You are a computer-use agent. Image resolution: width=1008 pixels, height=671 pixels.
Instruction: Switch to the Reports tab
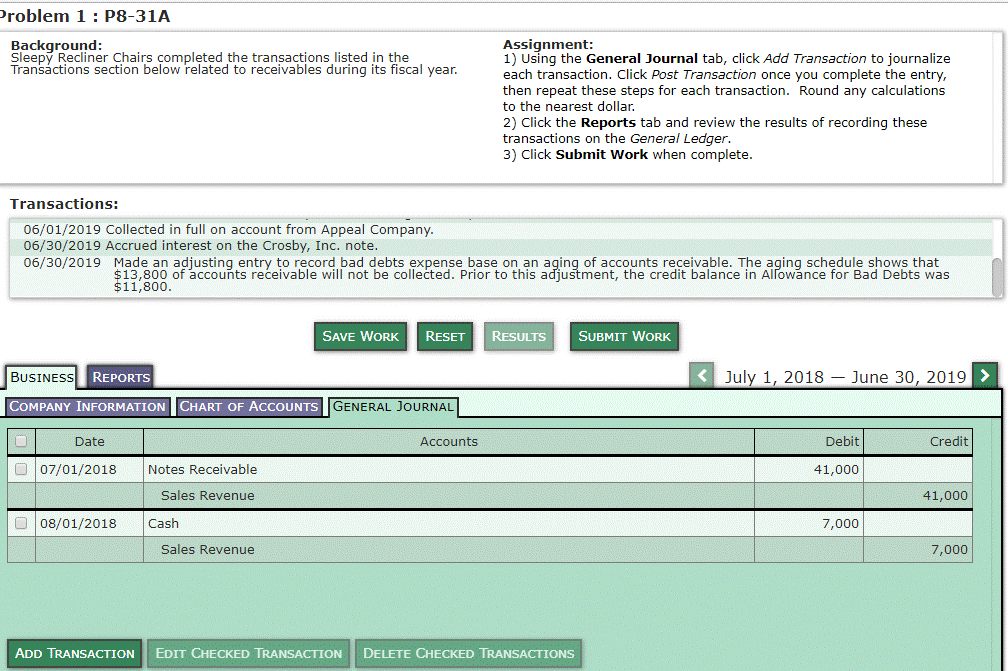(x=119, y=377)
